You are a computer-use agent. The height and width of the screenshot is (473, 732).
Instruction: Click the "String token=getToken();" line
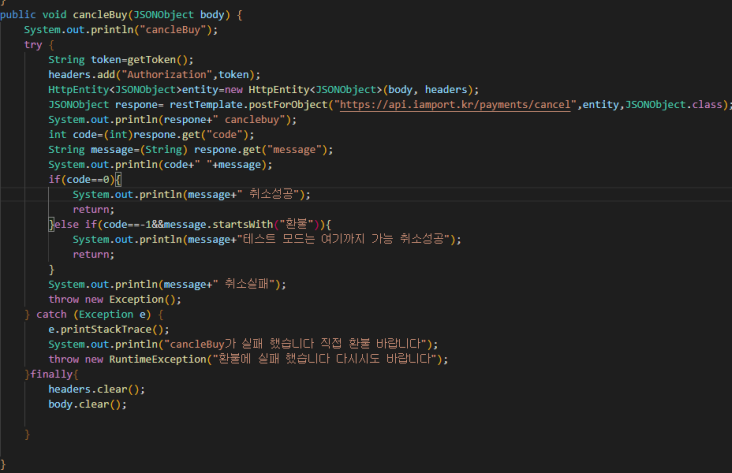coord(121,60)
